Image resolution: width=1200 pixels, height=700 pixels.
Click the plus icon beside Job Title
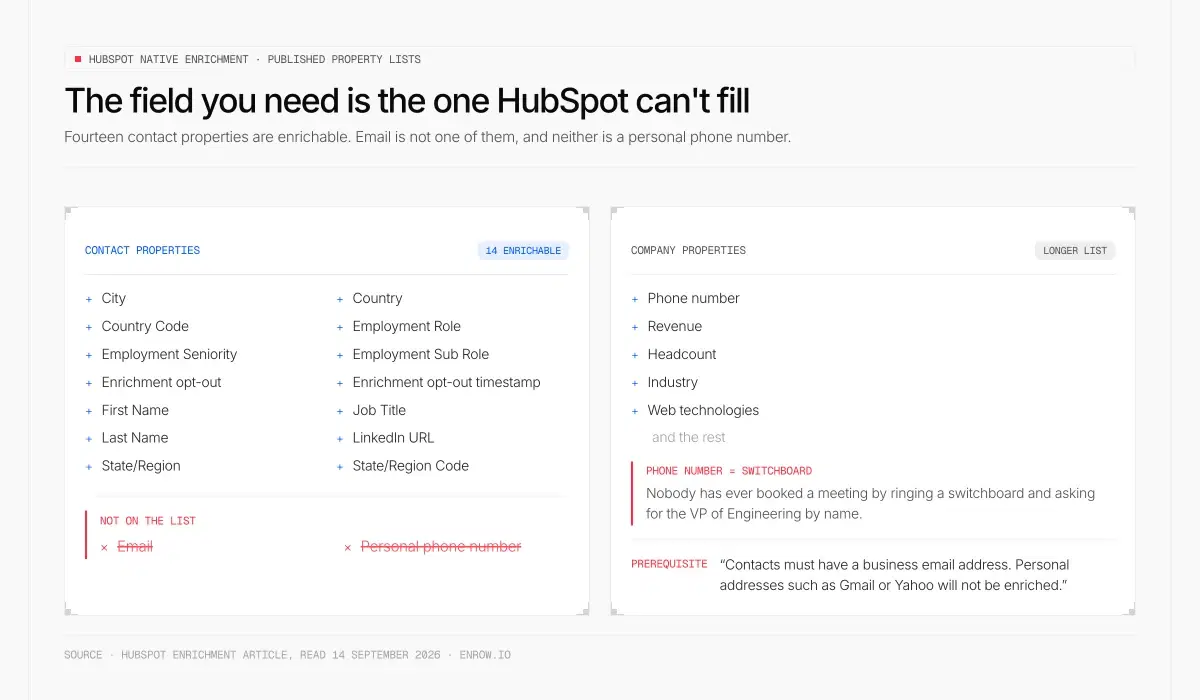tap(340, 411)
